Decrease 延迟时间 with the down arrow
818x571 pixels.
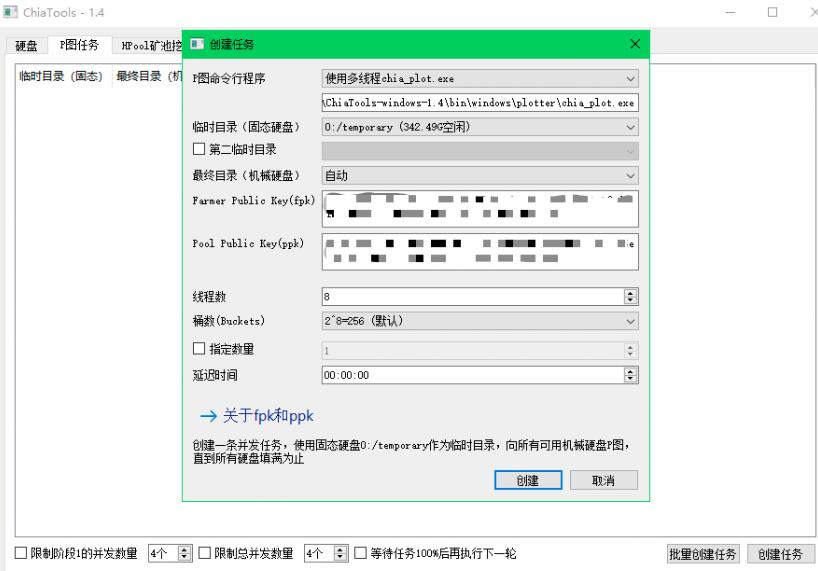tap(630, 379)
